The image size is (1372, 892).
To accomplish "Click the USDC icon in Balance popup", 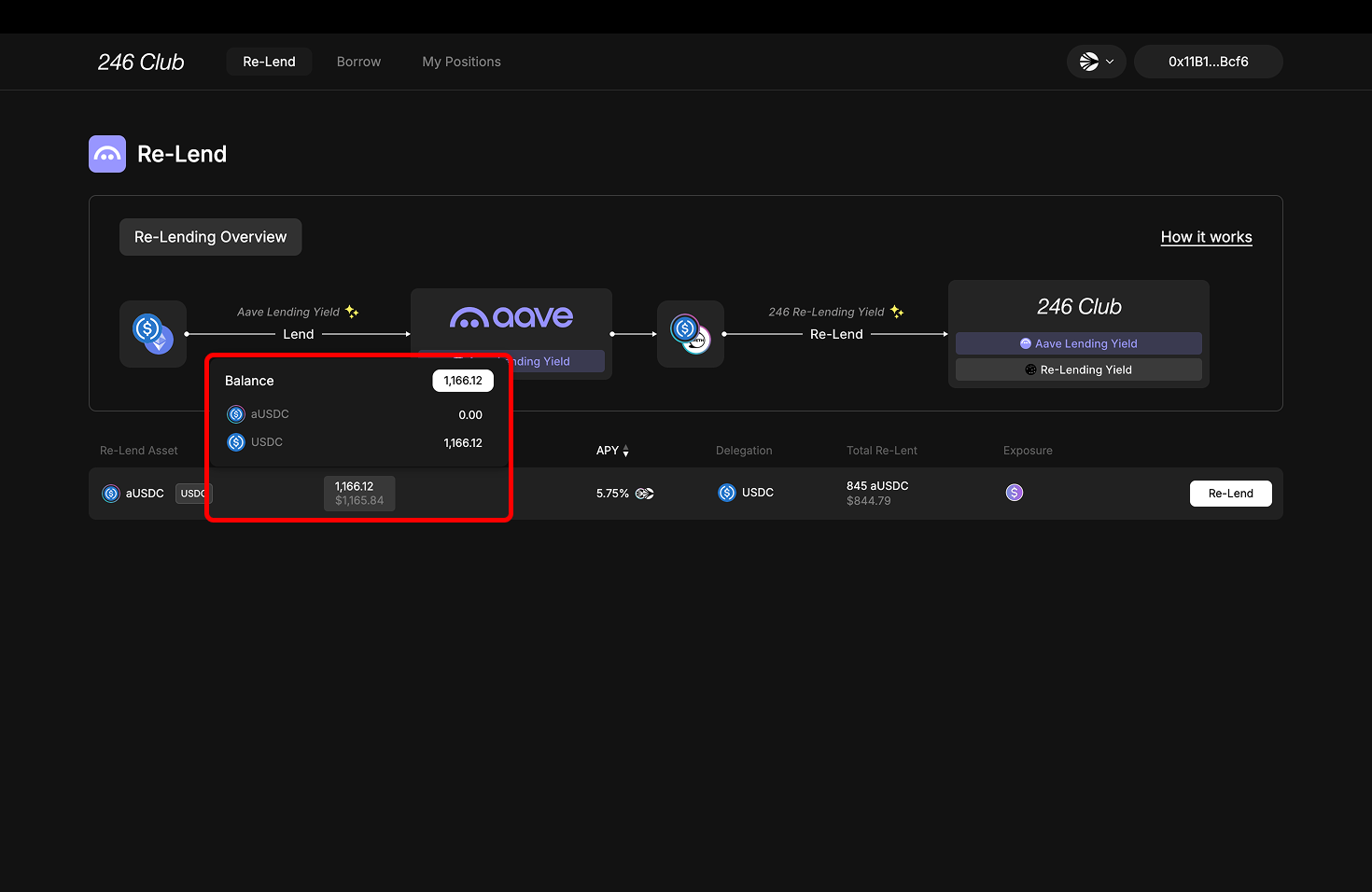I will tap(236, 442).
